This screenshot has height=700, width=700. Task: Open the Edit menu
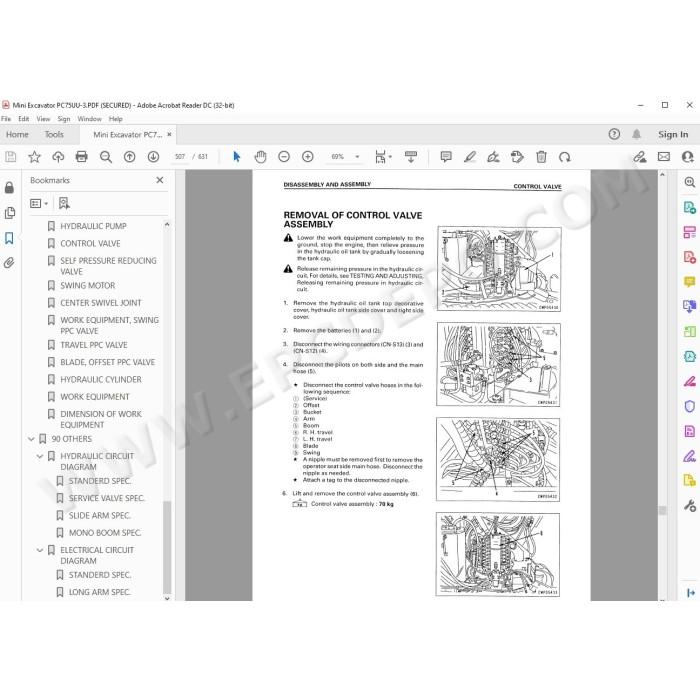click(24, 119)
